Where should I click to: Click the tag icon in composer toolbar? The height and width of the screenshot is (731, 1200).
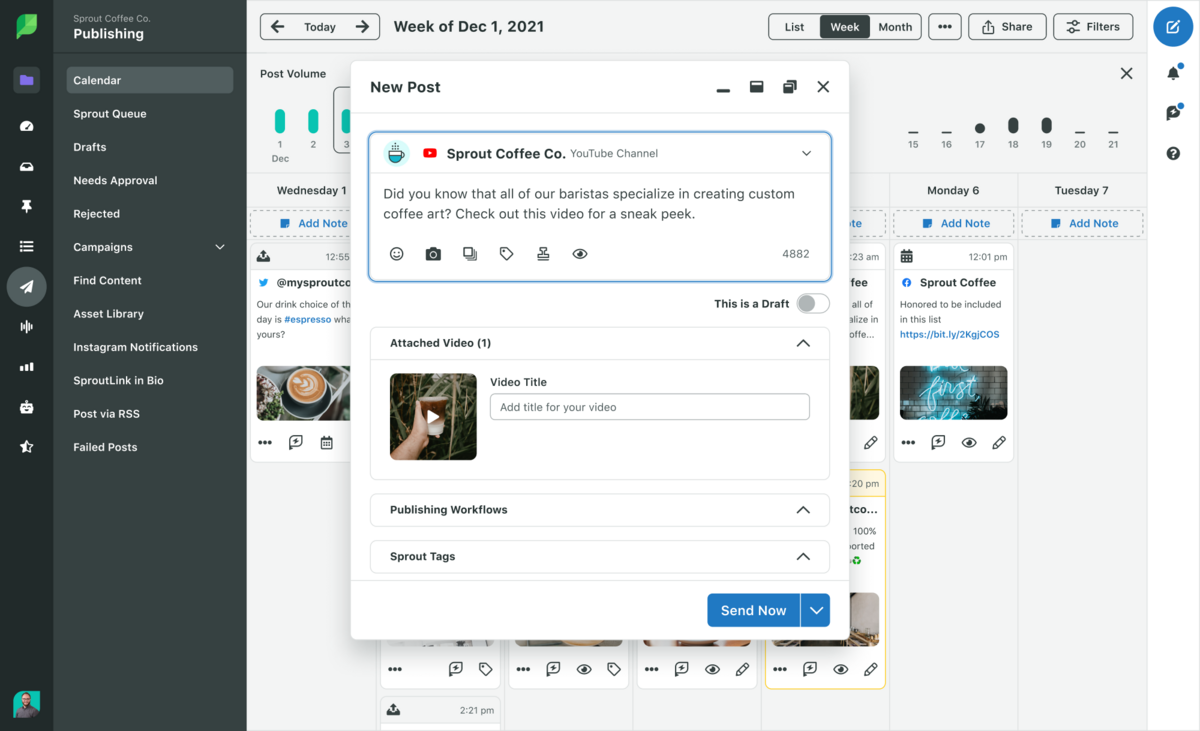[x=507, y=254]
